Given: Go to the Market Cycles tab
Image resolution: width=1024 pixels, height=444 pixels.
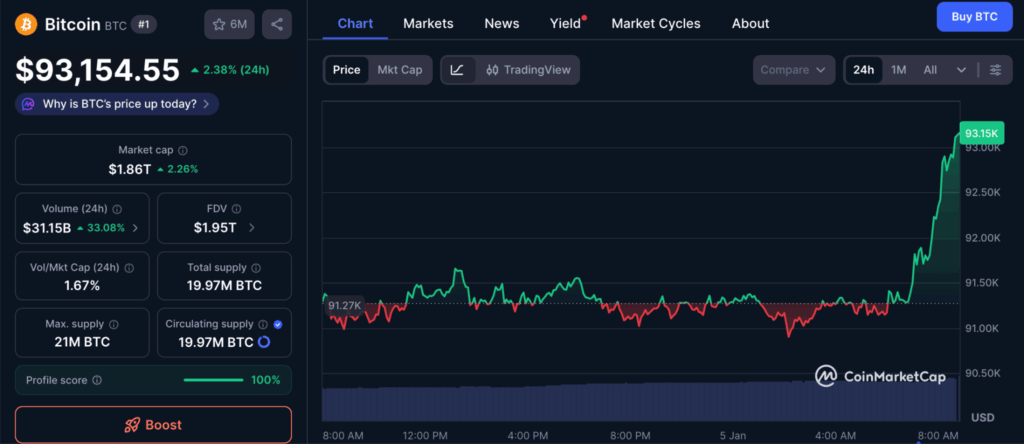Looking at the screenshot, I should pyautogui.click(x=655, y=23).
